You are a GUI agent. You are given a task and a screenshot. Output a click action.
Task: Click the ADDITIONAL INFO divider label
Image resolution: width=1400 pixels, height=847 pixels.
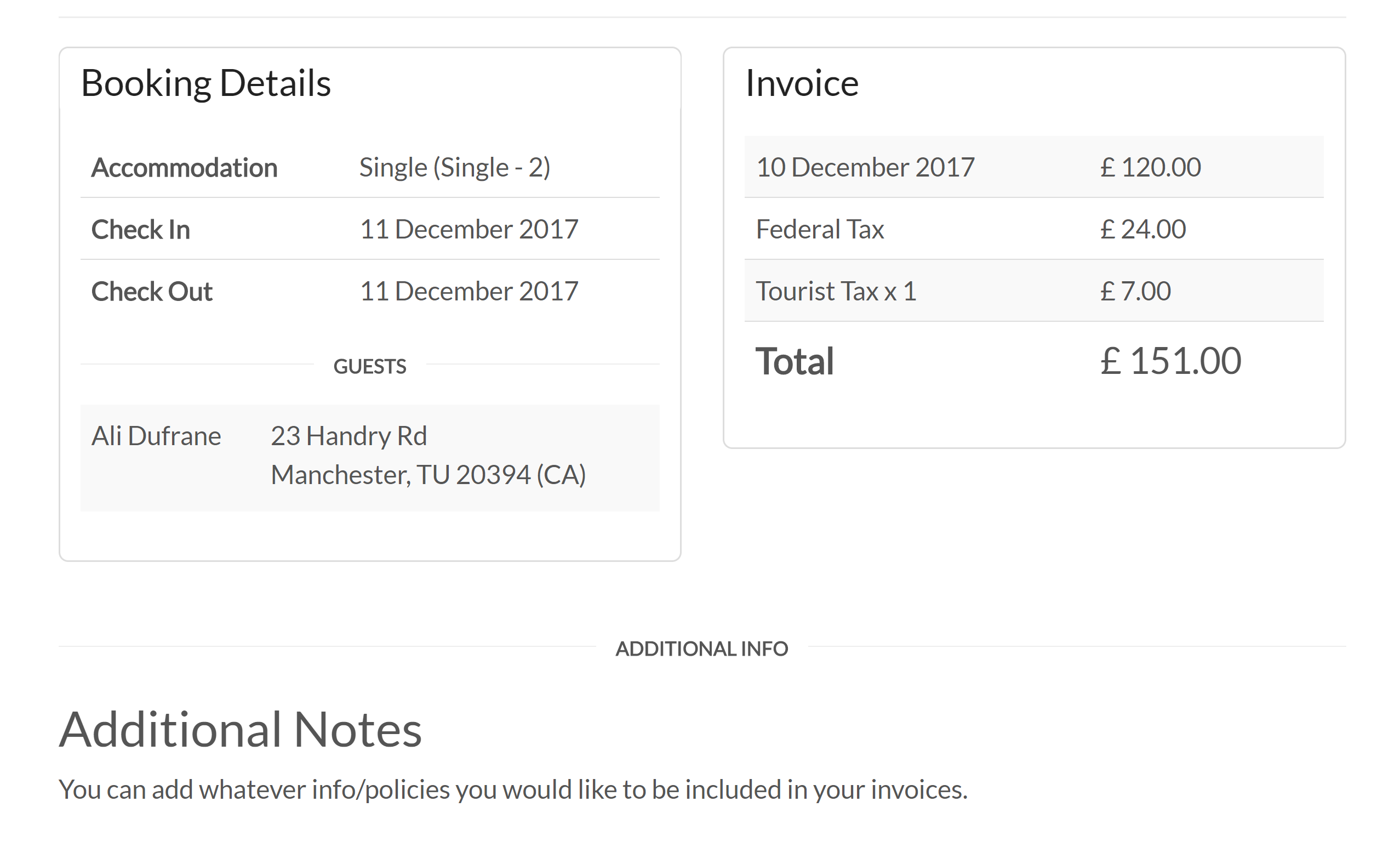pos(702,648)
